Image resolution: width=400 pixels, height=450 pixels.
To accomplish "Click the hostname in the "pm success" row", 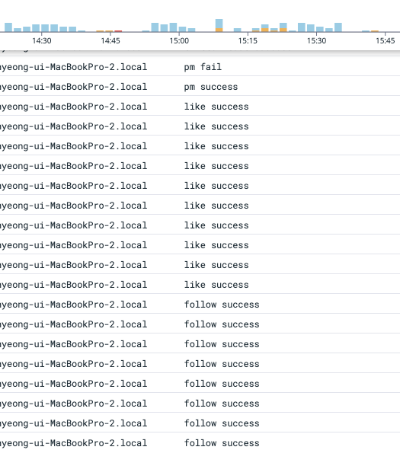I will point(73,87).
